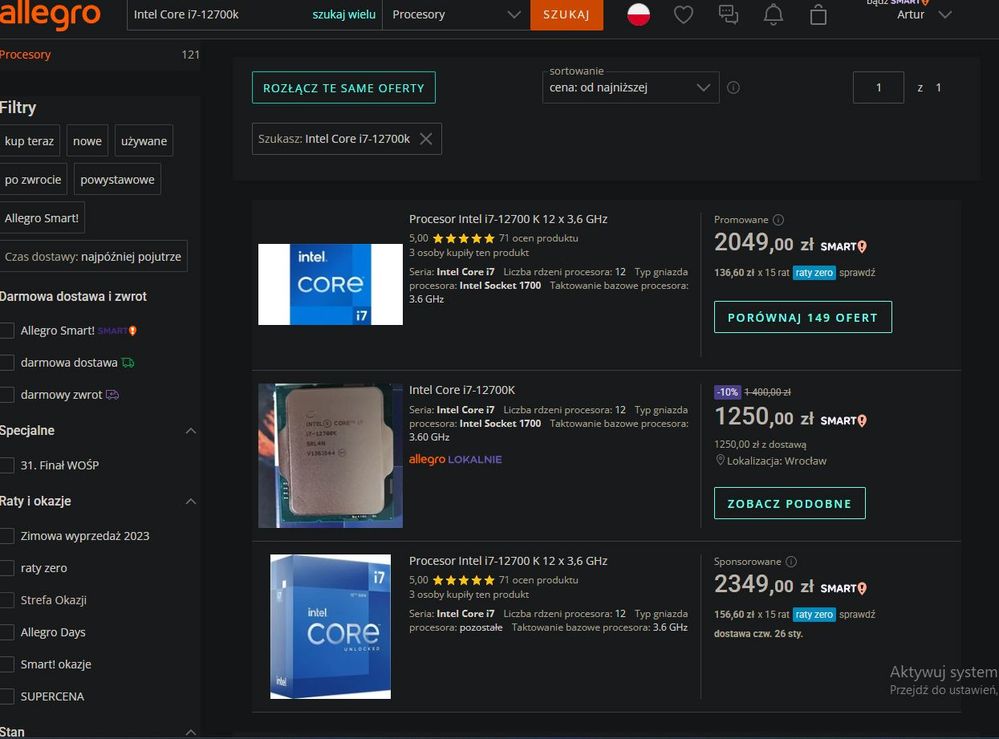The image size is (999, 739).
Task: Check the SUPERCENA filter
Action: coord(7,696)
